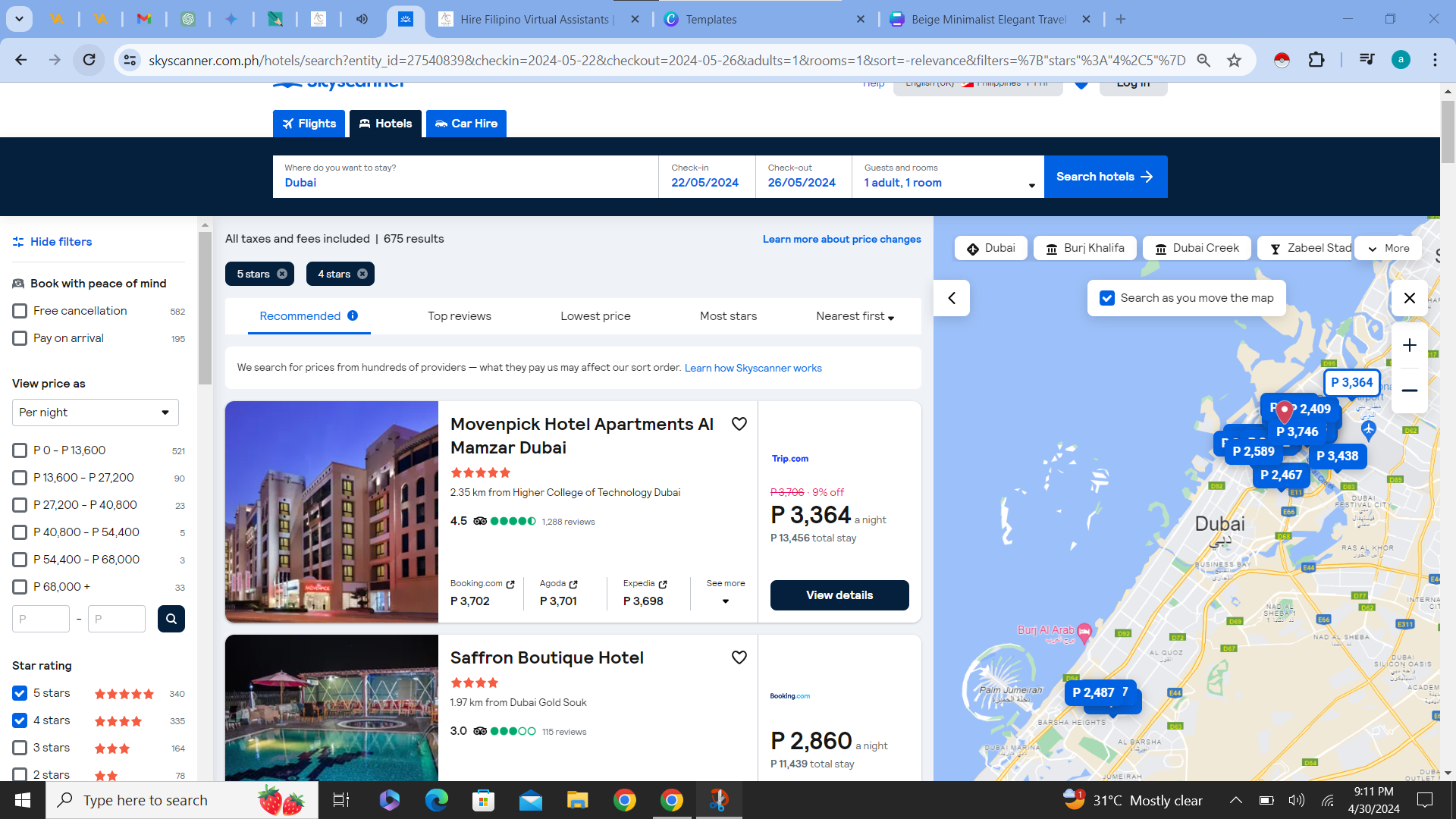
Task: Click the Recommended info icon
Action: pyautogui.click(x=353, y=315)
